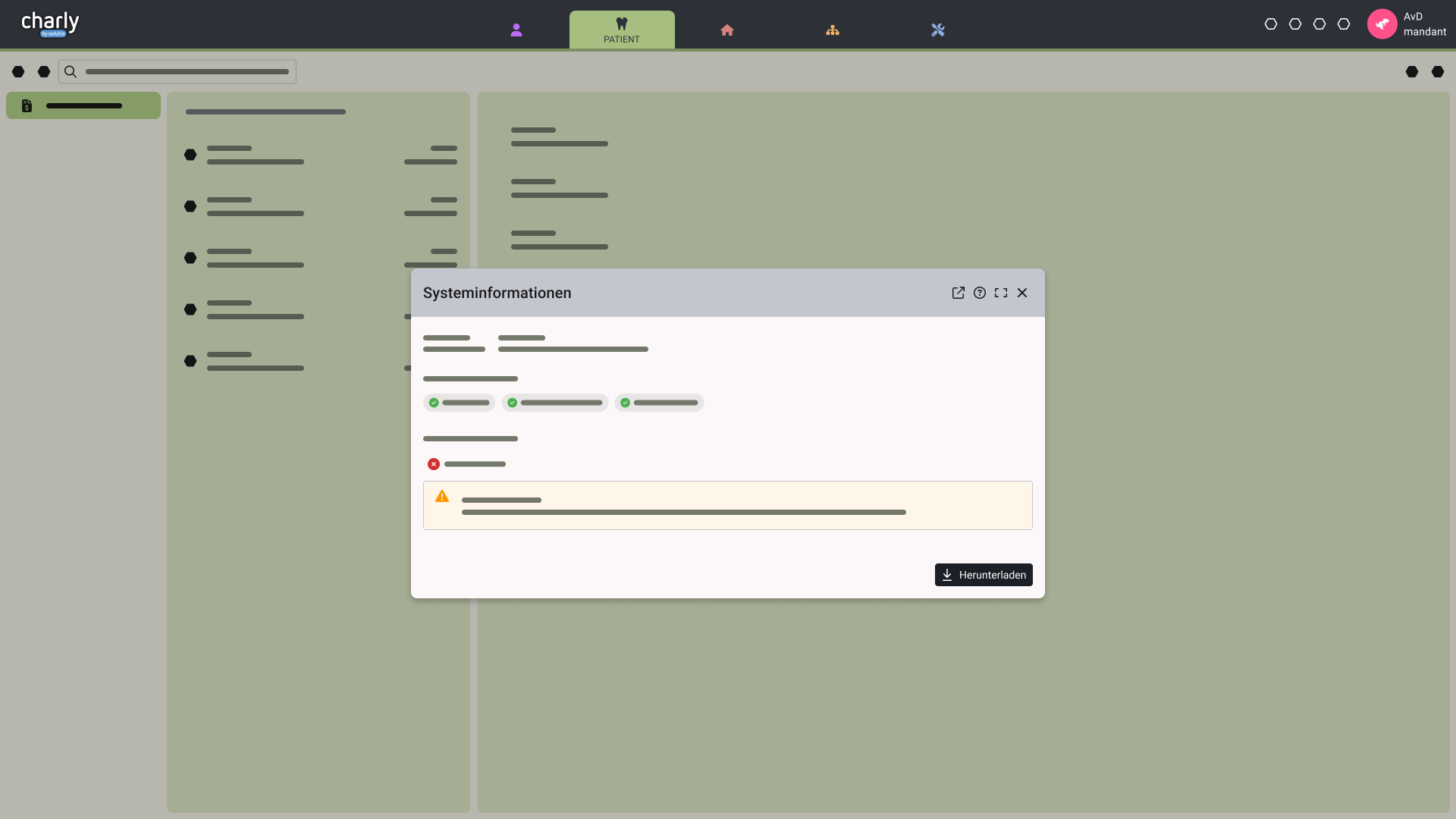Click the AvD mandant user label
This screenshot has width=1456, height=819.
coord(1424,24)
